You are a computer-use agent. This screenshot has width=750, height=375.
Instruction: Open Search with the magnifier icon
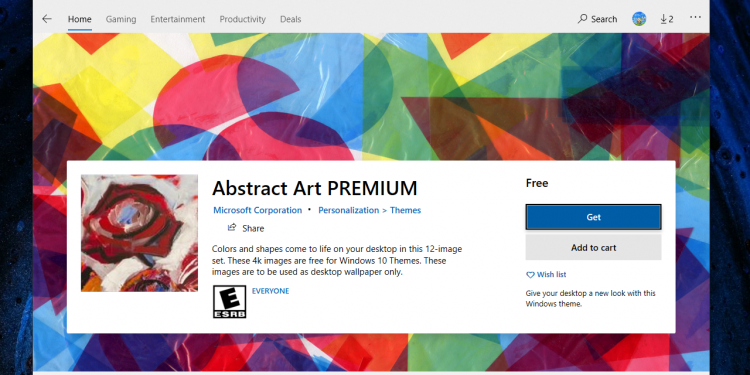pos(597,19)
